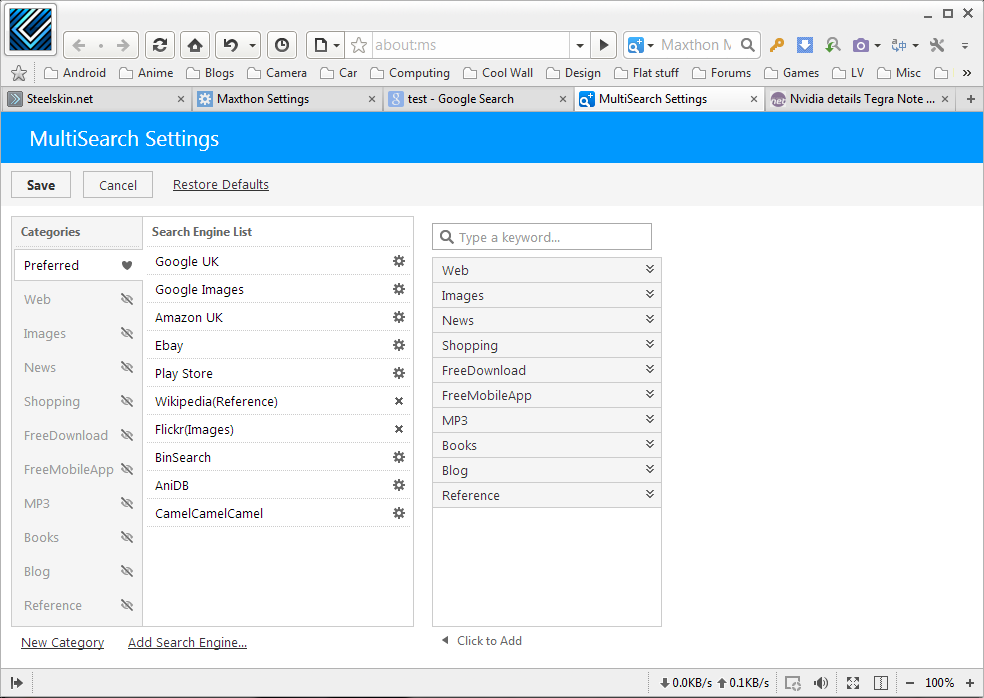Click the Restore Defaults link
The height and width of the screenshot is (698, 984).
[x=221, y=185]
